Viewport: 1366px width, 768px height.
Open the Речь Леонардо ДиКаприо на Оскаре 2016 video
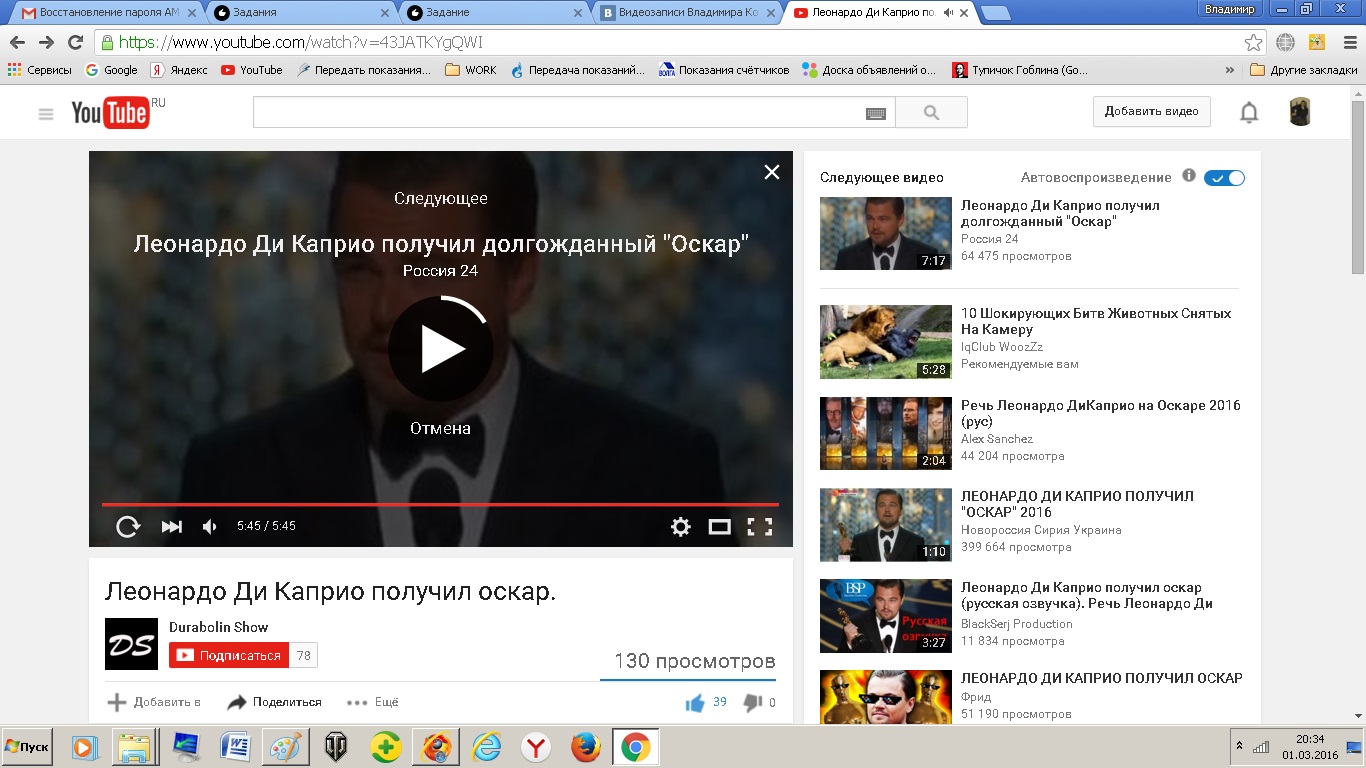click(1100, 413)
